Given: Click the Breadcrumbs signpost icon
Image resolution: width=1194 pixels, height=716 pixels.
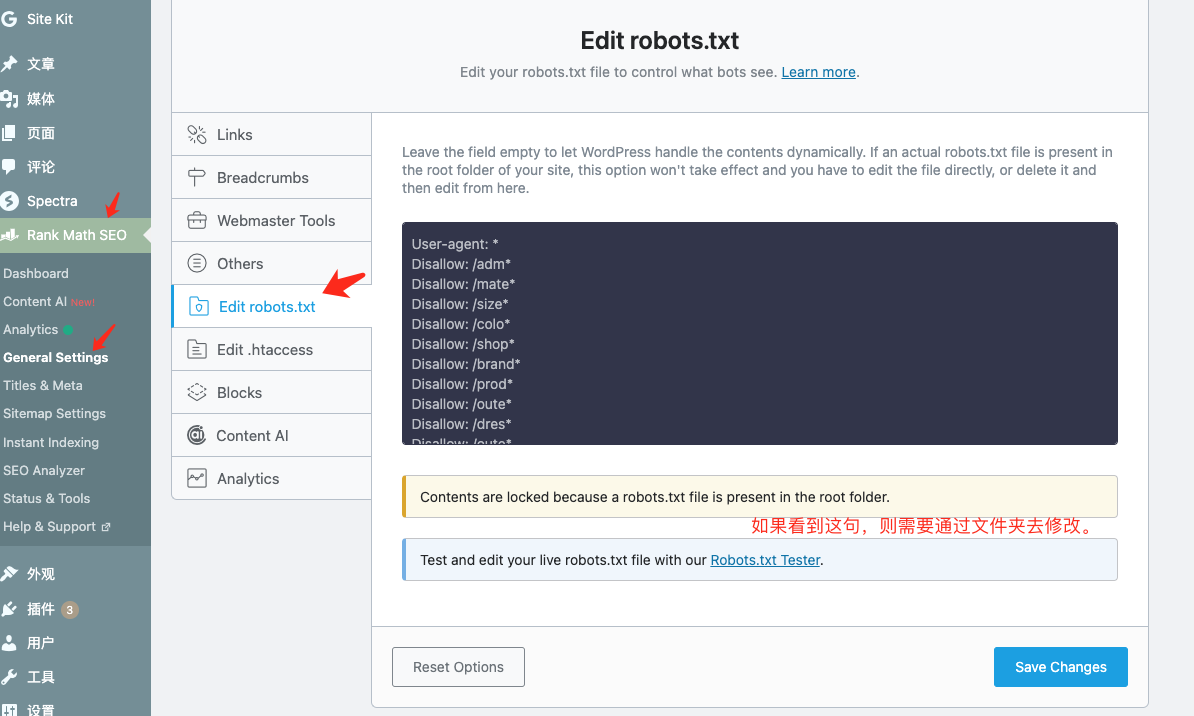Looking at the screenshot, I should point(197,178).
